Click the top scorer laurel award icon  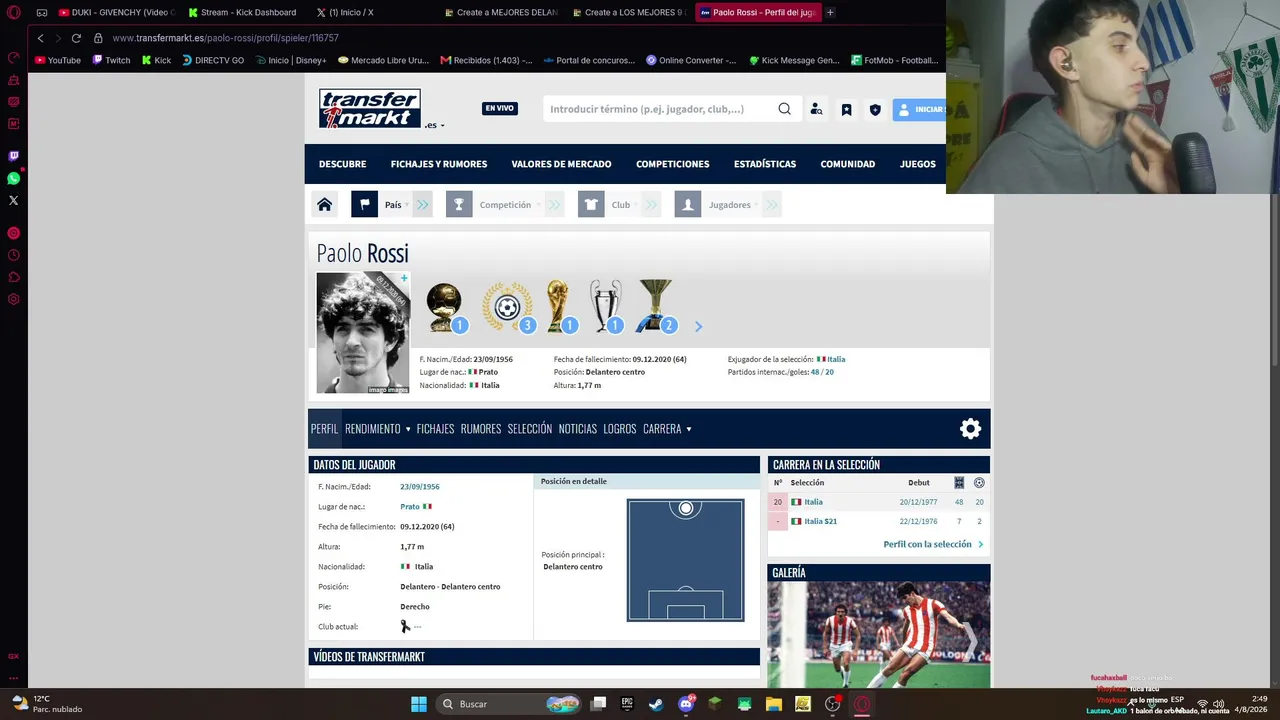(x=508, y=306)
